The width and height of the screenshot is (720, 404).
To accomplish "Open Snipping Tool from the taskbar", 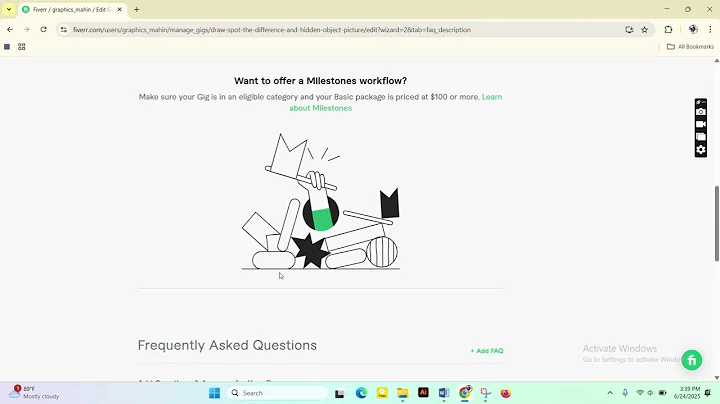I will coord(485,393).
